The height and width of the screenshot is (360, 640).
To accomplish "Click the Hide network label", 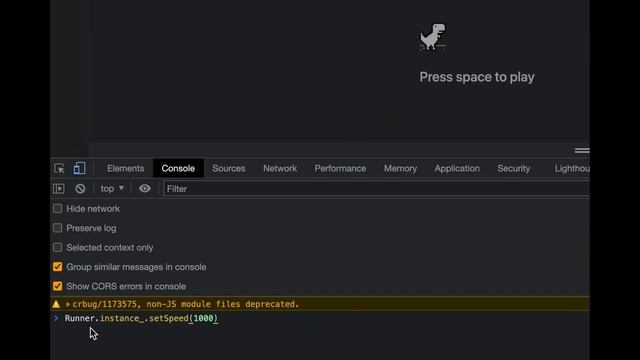I will click(93, 209).
